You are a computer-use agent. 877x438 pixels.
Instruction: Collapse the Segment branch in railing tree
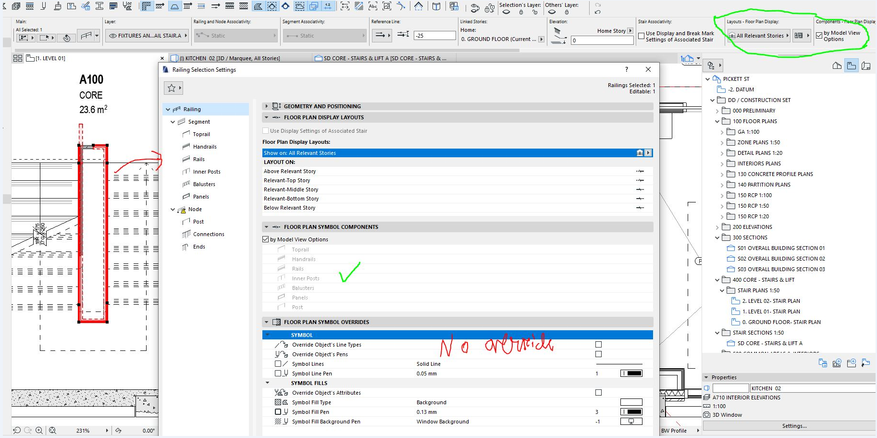(x=173, y=122)
